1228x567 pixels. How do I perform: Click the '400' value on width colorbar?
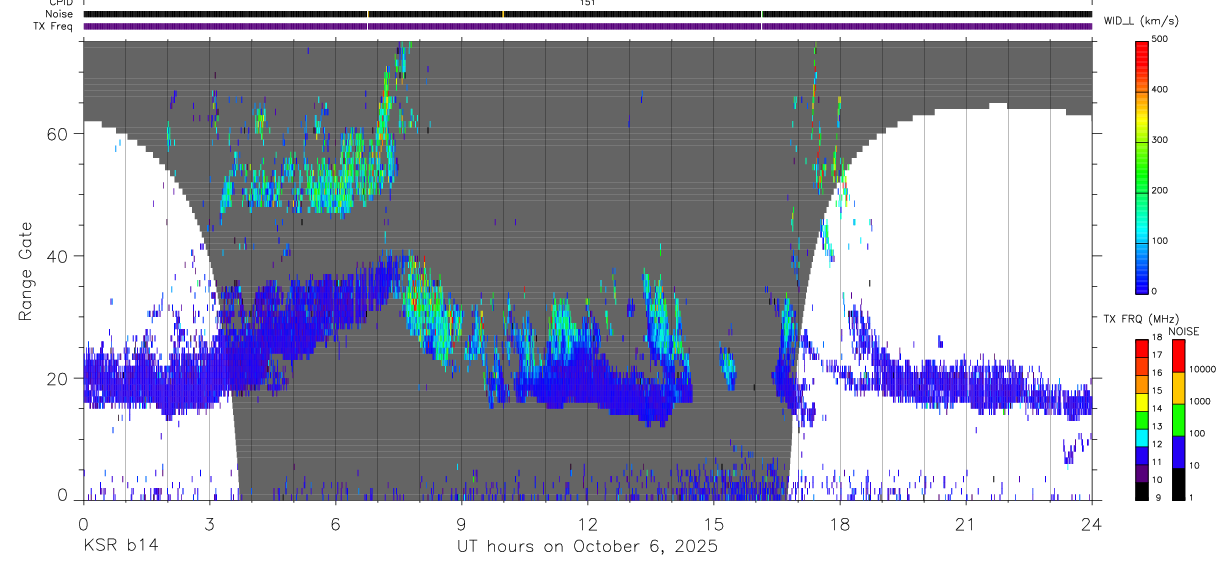1160,90
